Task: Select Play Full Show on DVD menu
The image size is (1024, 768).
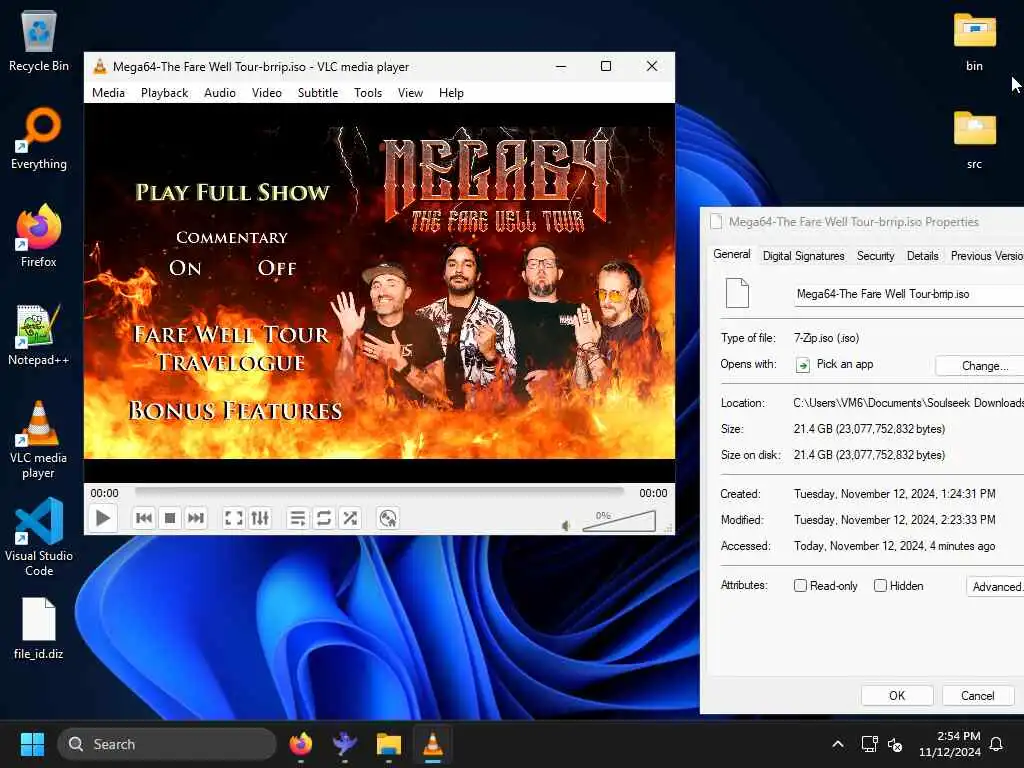Action: pyautogui.click(x=232, y=192)
